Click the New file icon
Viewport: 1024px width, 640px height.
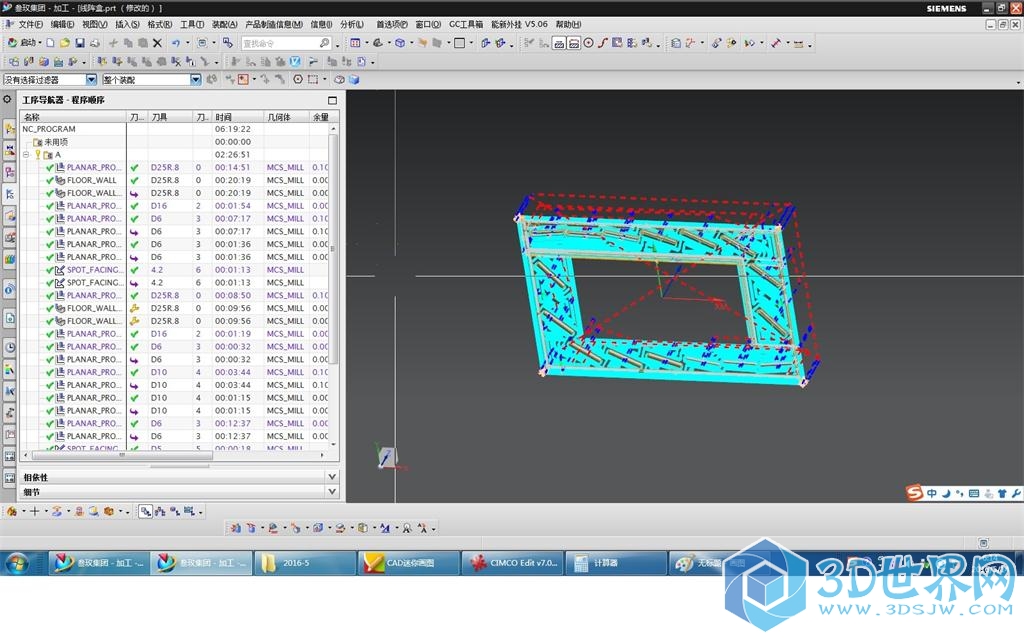50,43
